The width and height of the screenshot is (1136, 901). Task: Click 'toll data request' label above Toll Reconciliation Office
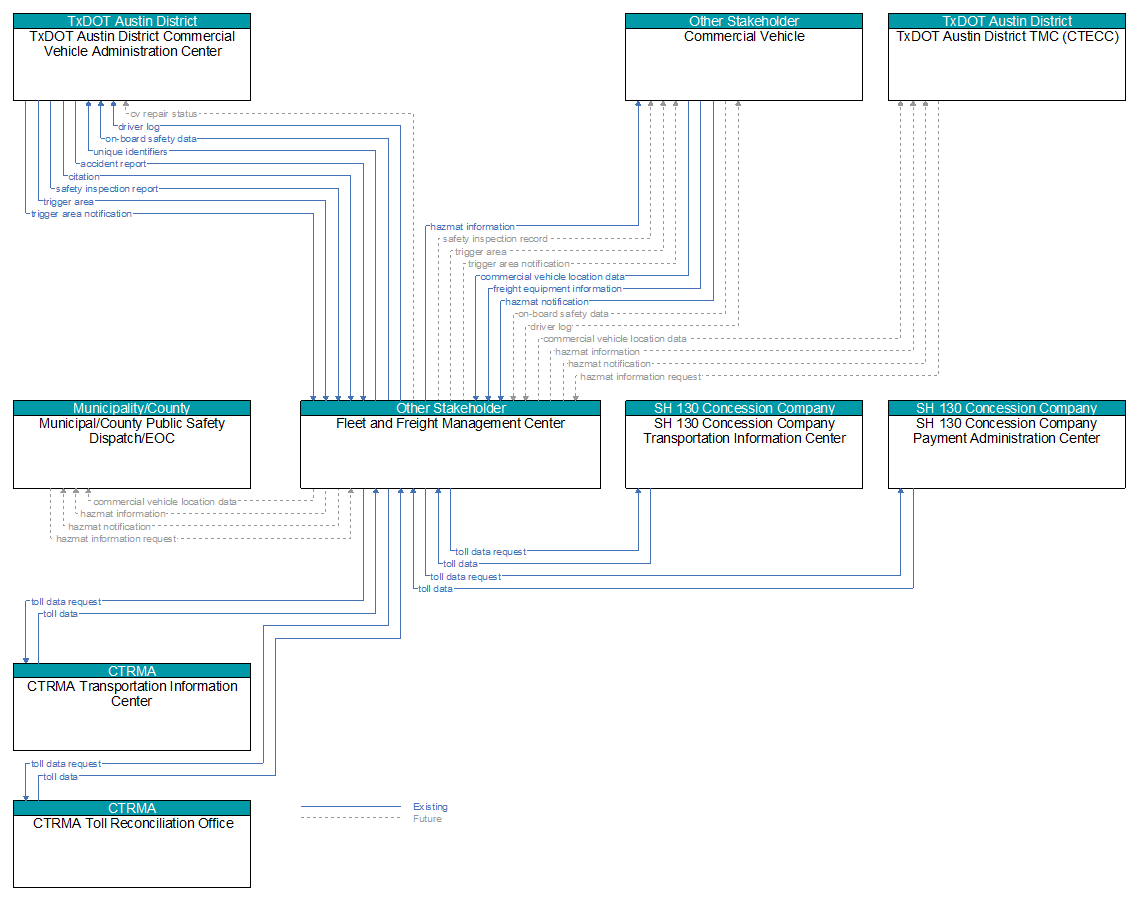[x=66, y=764]
